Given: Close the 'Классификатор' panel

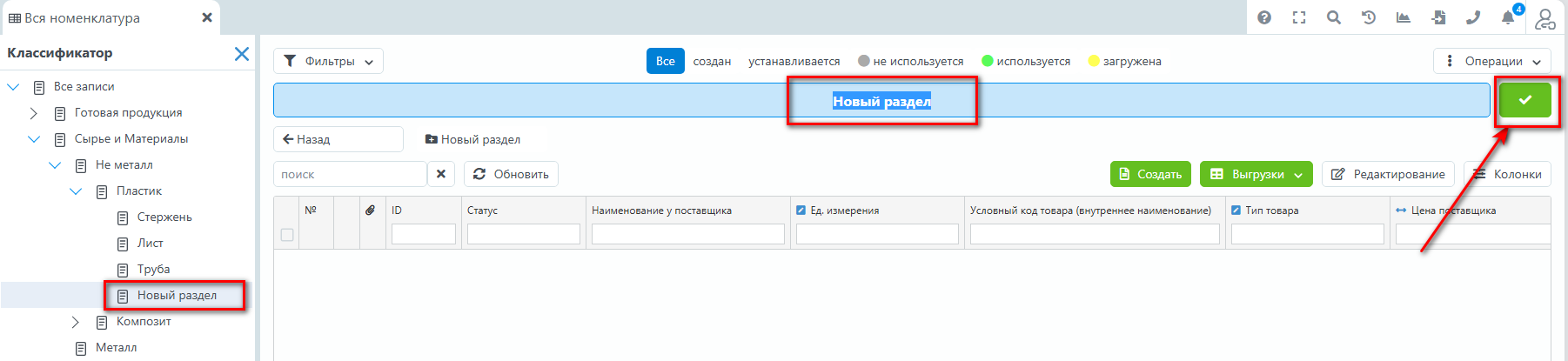Looking at the screenshot, I should [242, 54].
